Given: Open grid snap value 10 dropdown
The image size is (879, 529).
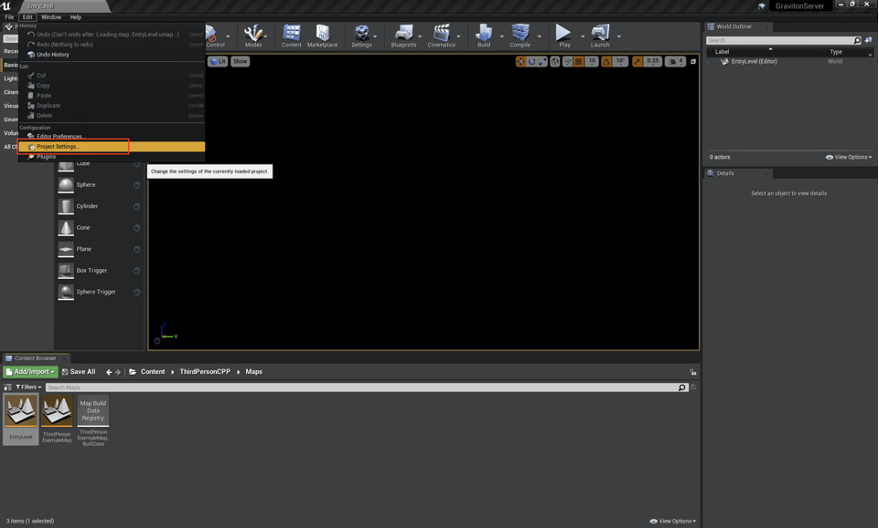Looking at the screenshot, I should (591, 62).
